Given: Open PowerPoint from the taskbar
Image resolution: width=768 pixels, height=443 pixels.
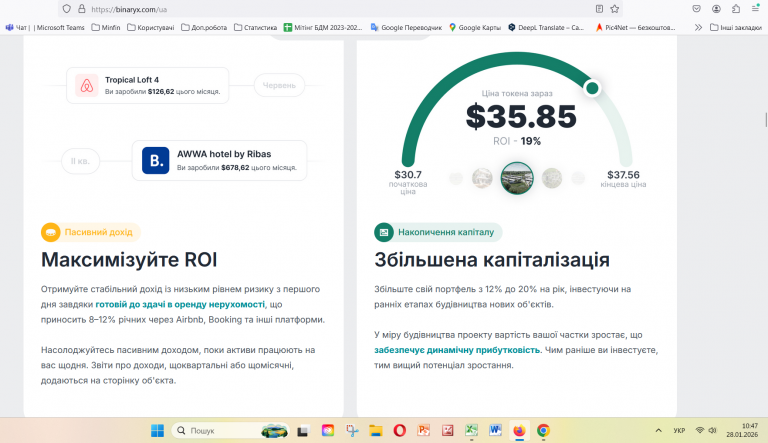Looking at the screenshot, I should 424,431.
